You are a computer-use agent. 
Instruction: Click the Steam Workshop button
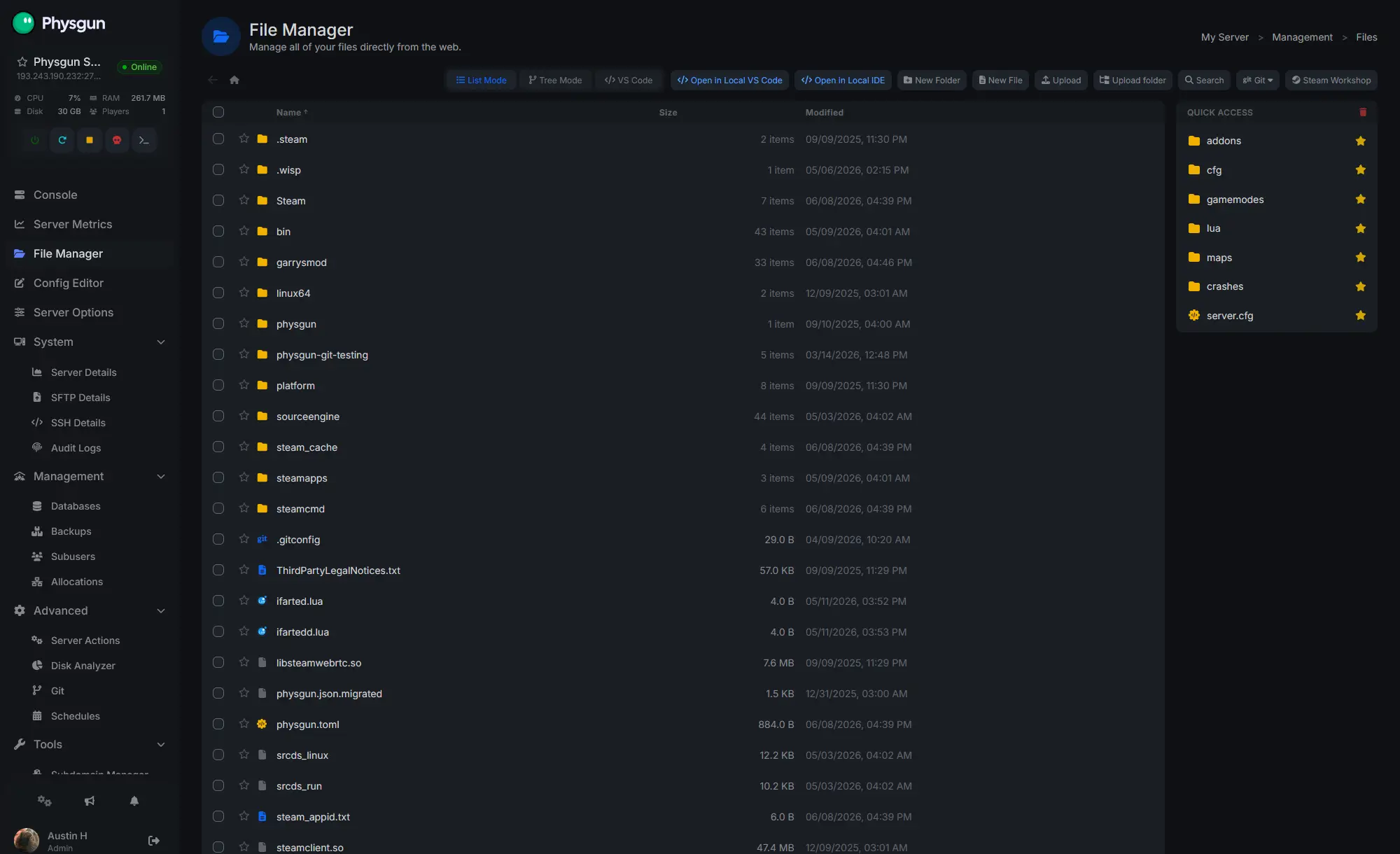point(1331,80)
